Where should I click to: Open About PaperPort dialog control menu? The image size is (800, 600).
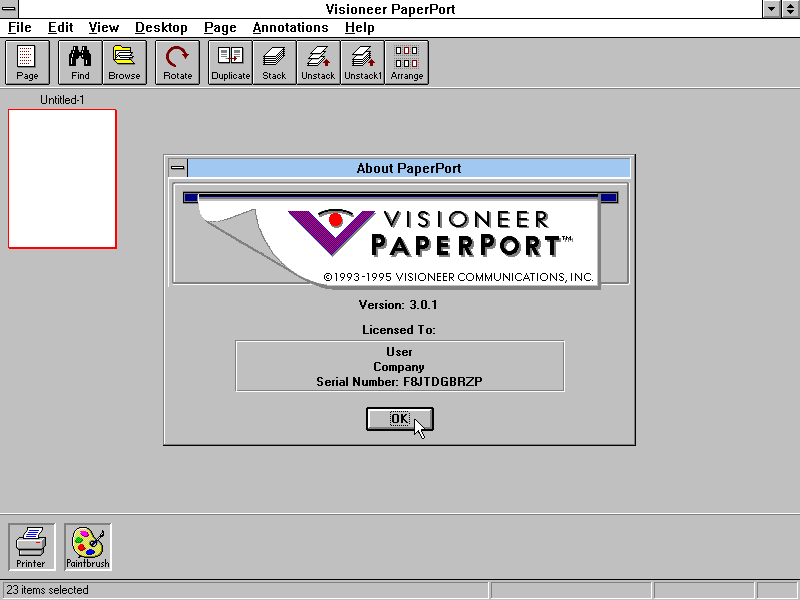click(178, 168)
